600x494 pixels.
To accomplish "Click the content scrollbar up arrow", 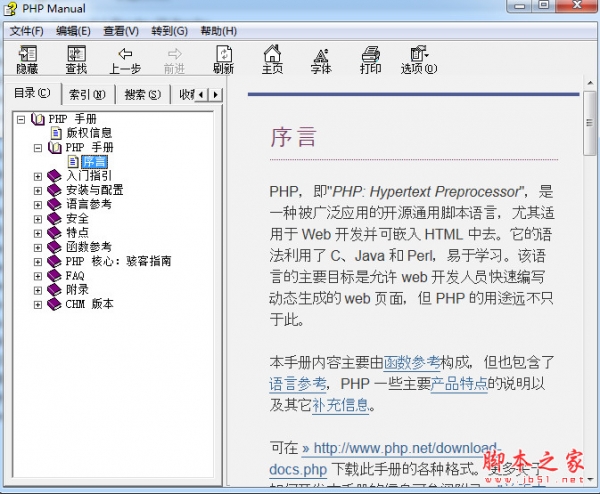I will (x=589, y=83).
